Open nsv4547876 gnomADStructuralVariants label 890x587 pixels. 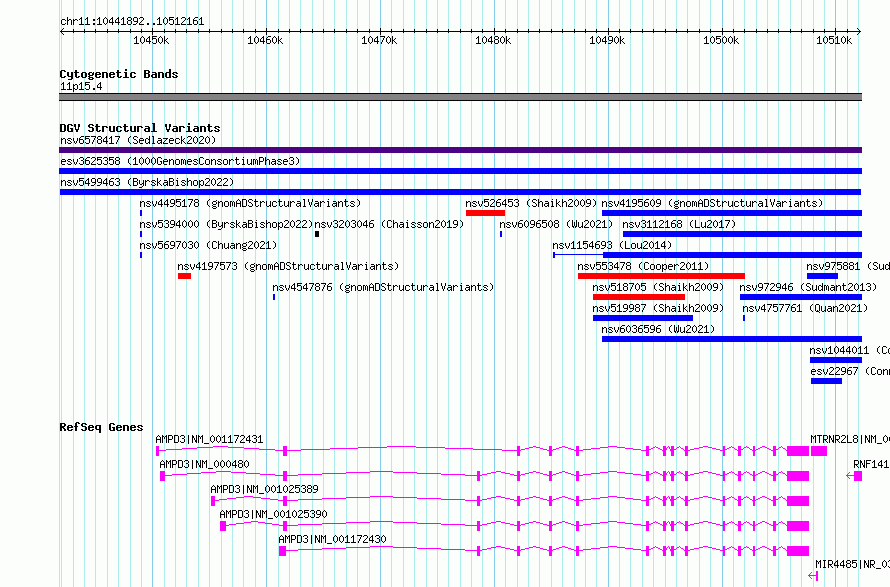(x=383, y=287)
